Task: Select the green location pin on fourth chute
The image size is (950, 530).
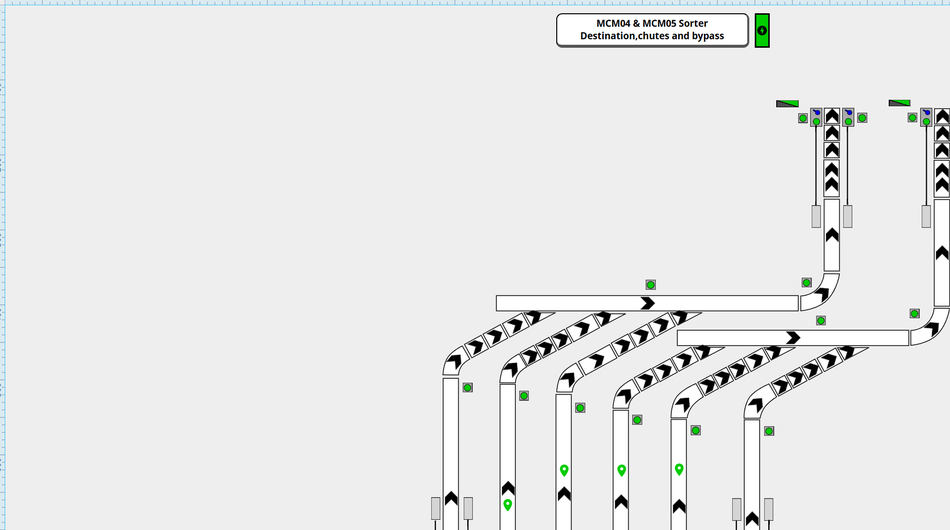Action: click(621, 470)
